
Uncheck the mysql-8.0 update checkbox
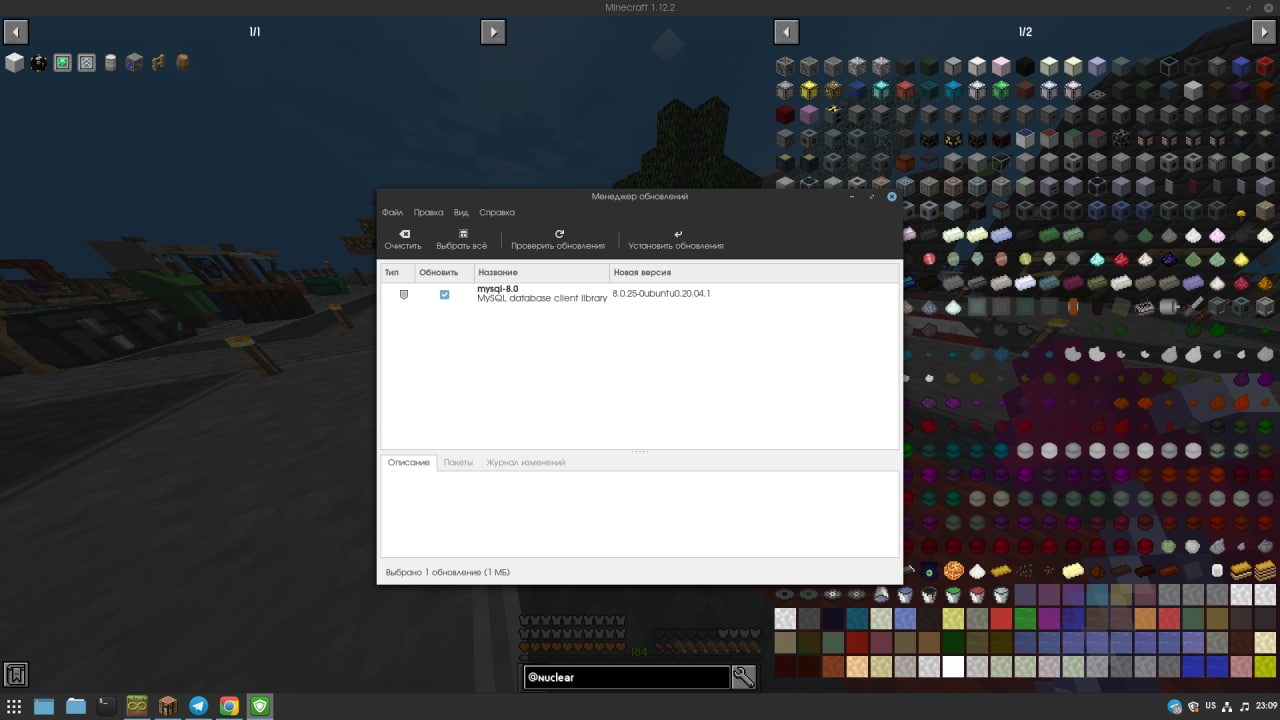[445, 294]
